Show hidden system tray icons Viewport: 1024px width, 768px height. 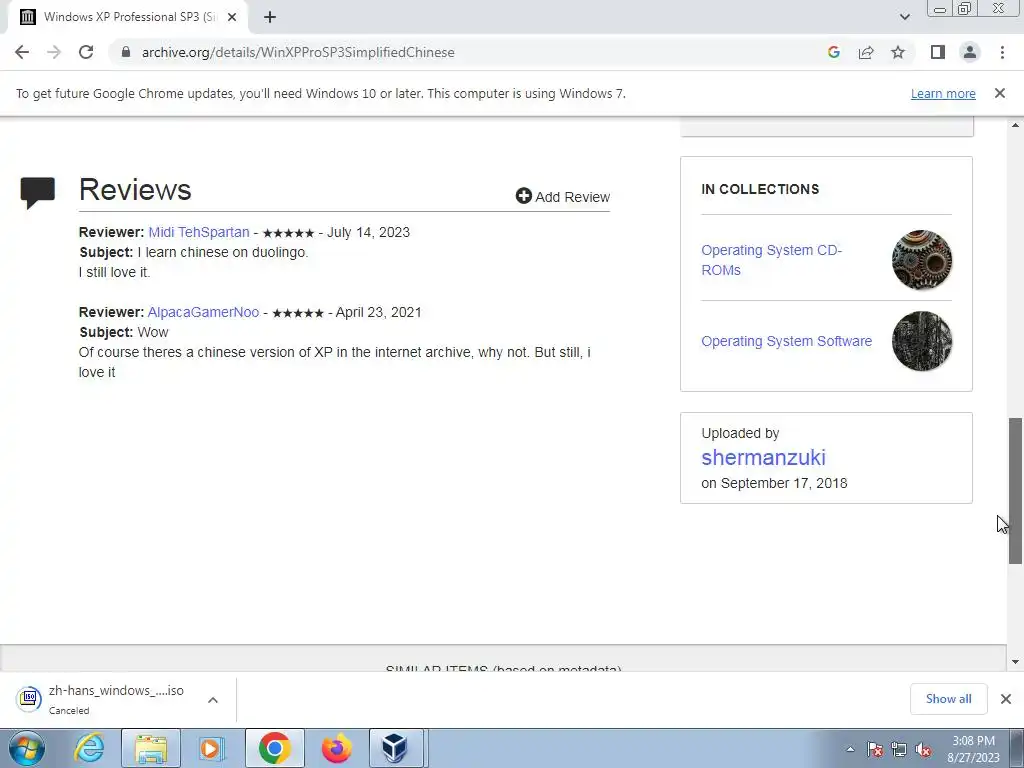pos(850,749)
